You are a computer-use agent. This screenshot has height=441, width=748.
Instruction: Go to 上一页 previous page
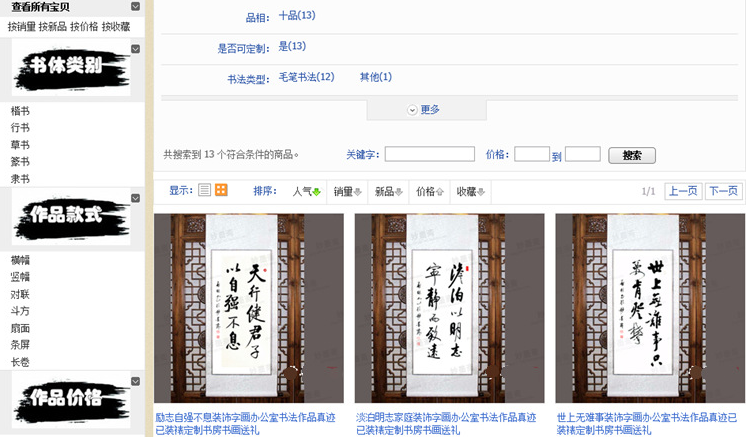(x=683, y=191)
